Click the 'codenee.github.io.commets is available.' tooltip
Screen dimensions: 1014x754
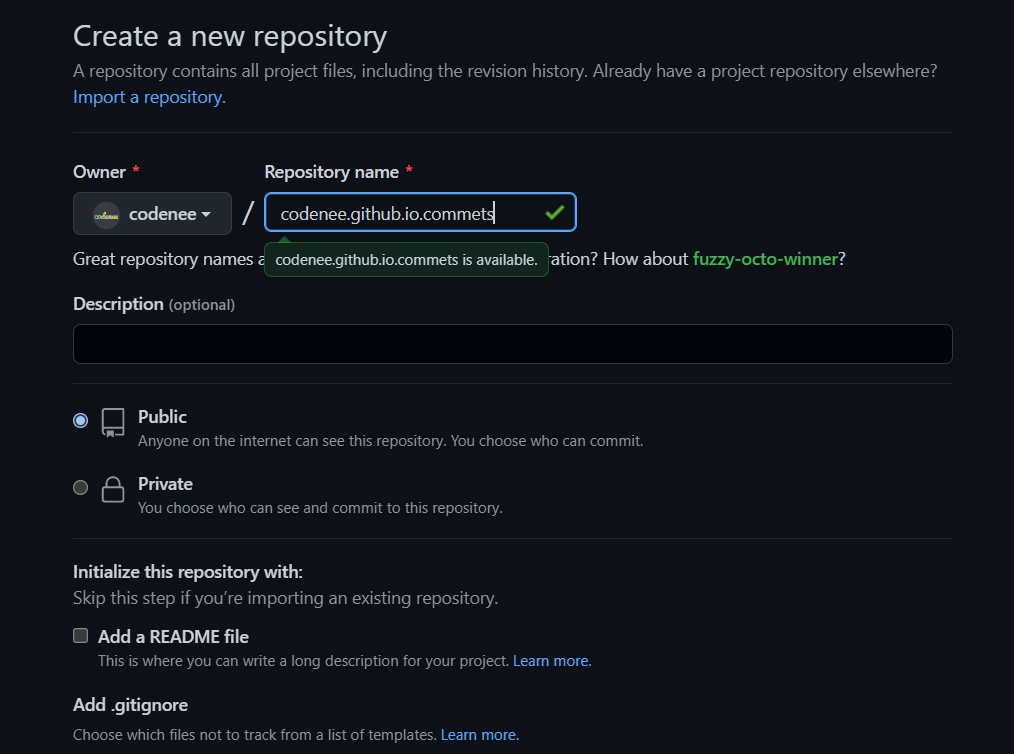(406, 260)
